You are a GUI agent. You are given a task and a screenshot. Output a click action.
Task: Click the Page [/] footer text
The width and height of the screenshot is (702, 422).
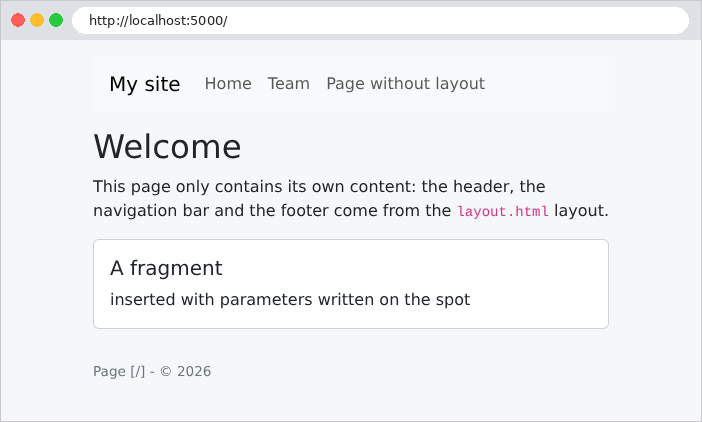click(x=119, y=371)
